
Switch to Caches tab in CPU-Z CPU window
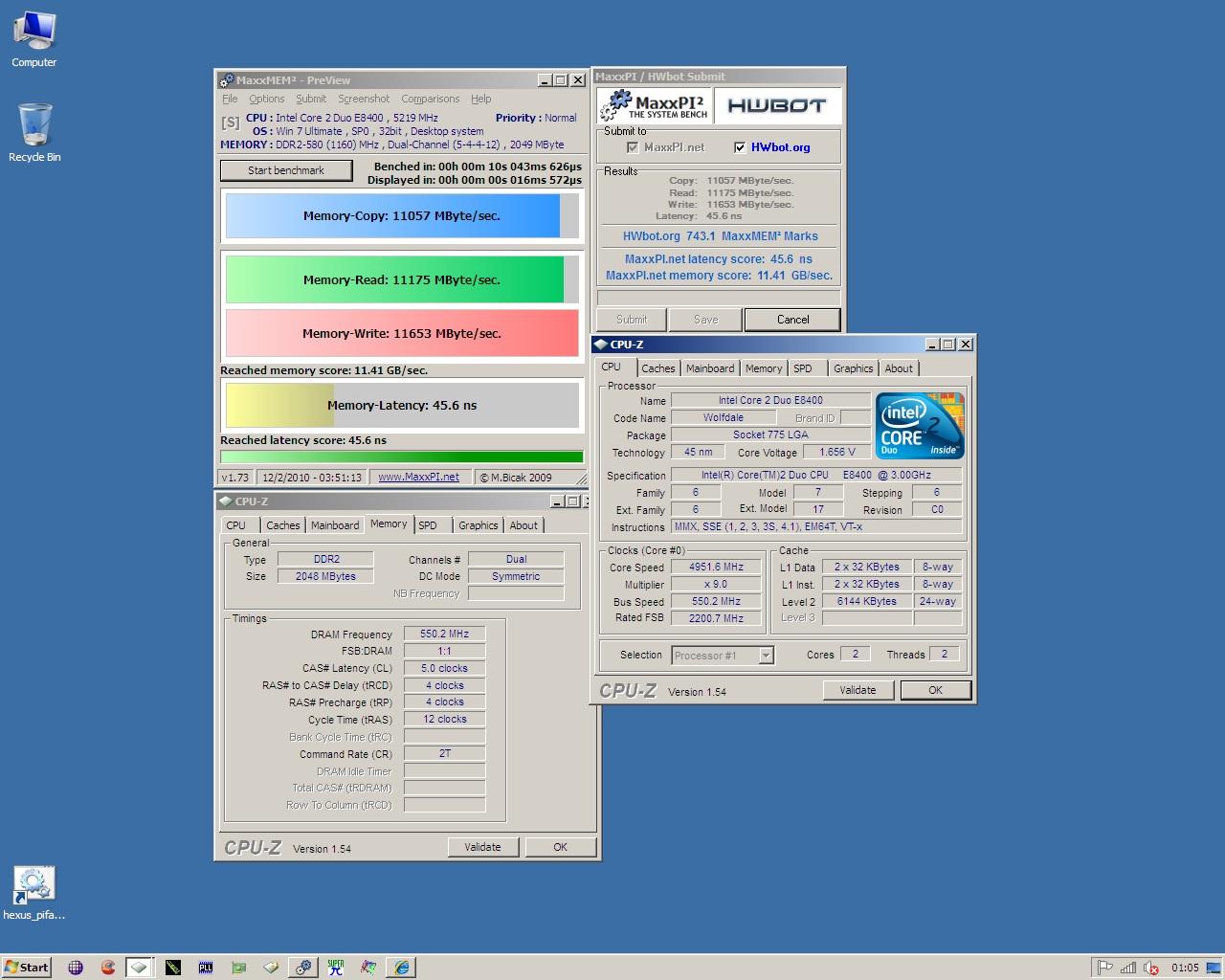[658, 368]
